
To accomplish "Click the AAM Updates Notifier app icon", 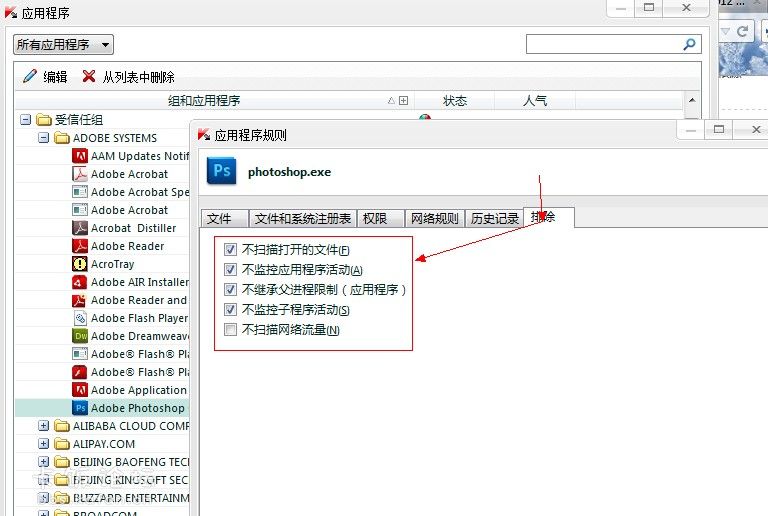I will 79,156.
